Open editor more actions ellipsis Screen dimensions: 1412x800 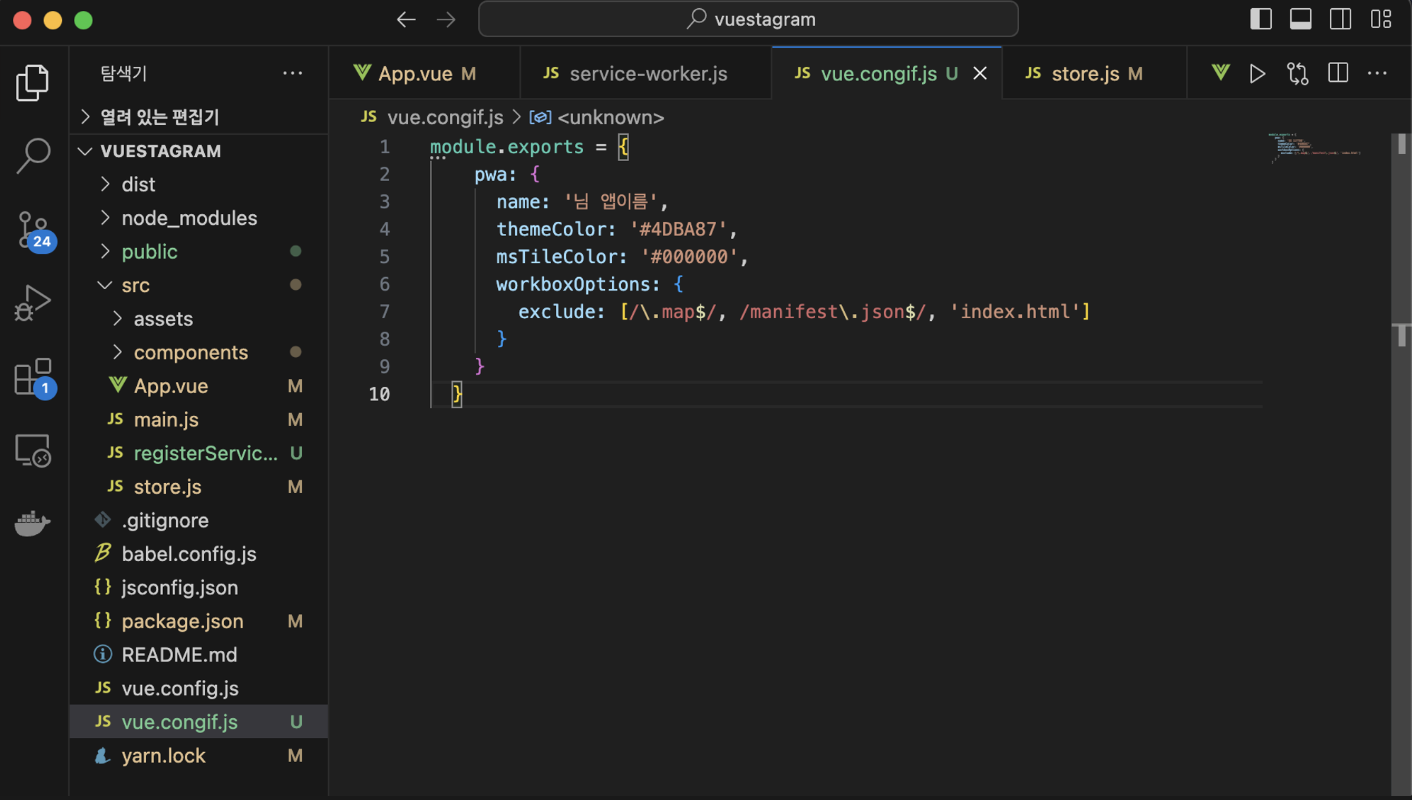coord(1378,73)
